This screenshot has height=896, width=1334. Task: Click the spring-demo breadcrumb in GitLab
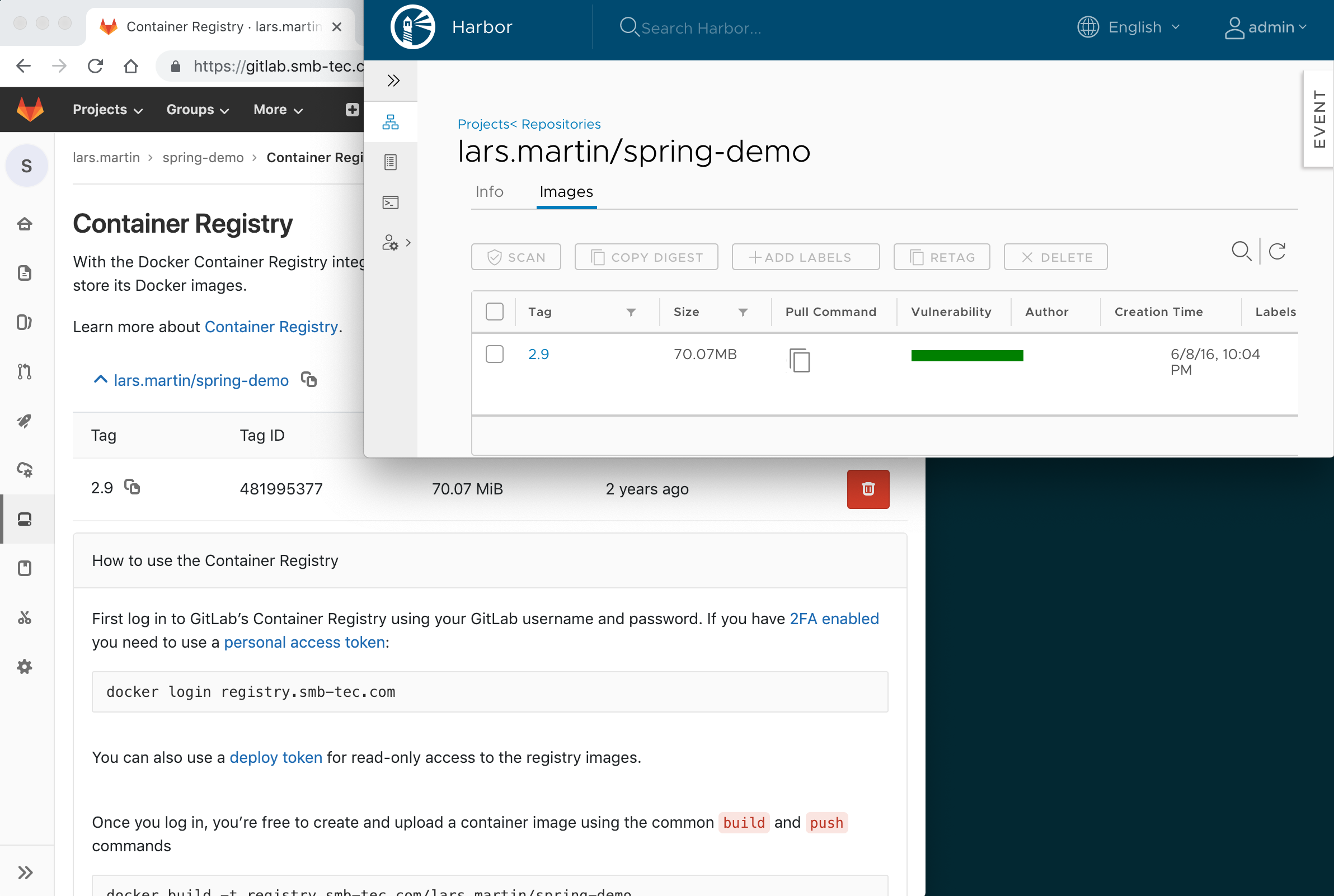[203, 157]
